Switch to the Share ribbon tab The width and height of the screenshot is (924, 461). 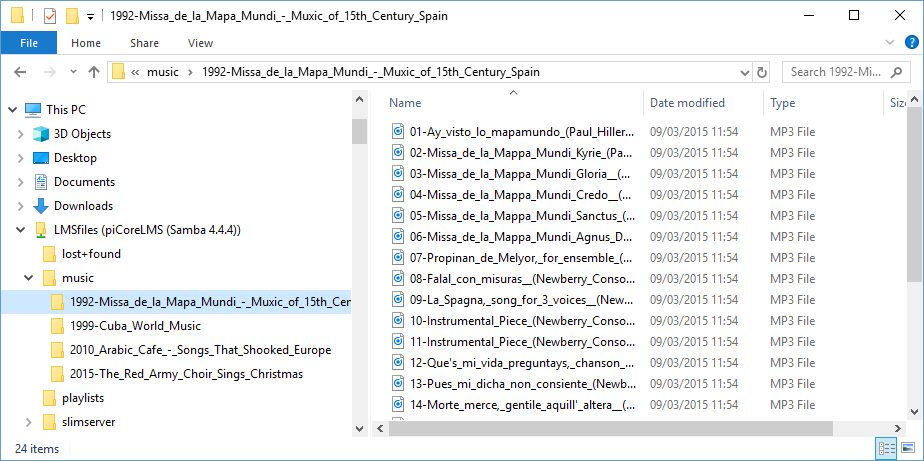tap(144, 43)
